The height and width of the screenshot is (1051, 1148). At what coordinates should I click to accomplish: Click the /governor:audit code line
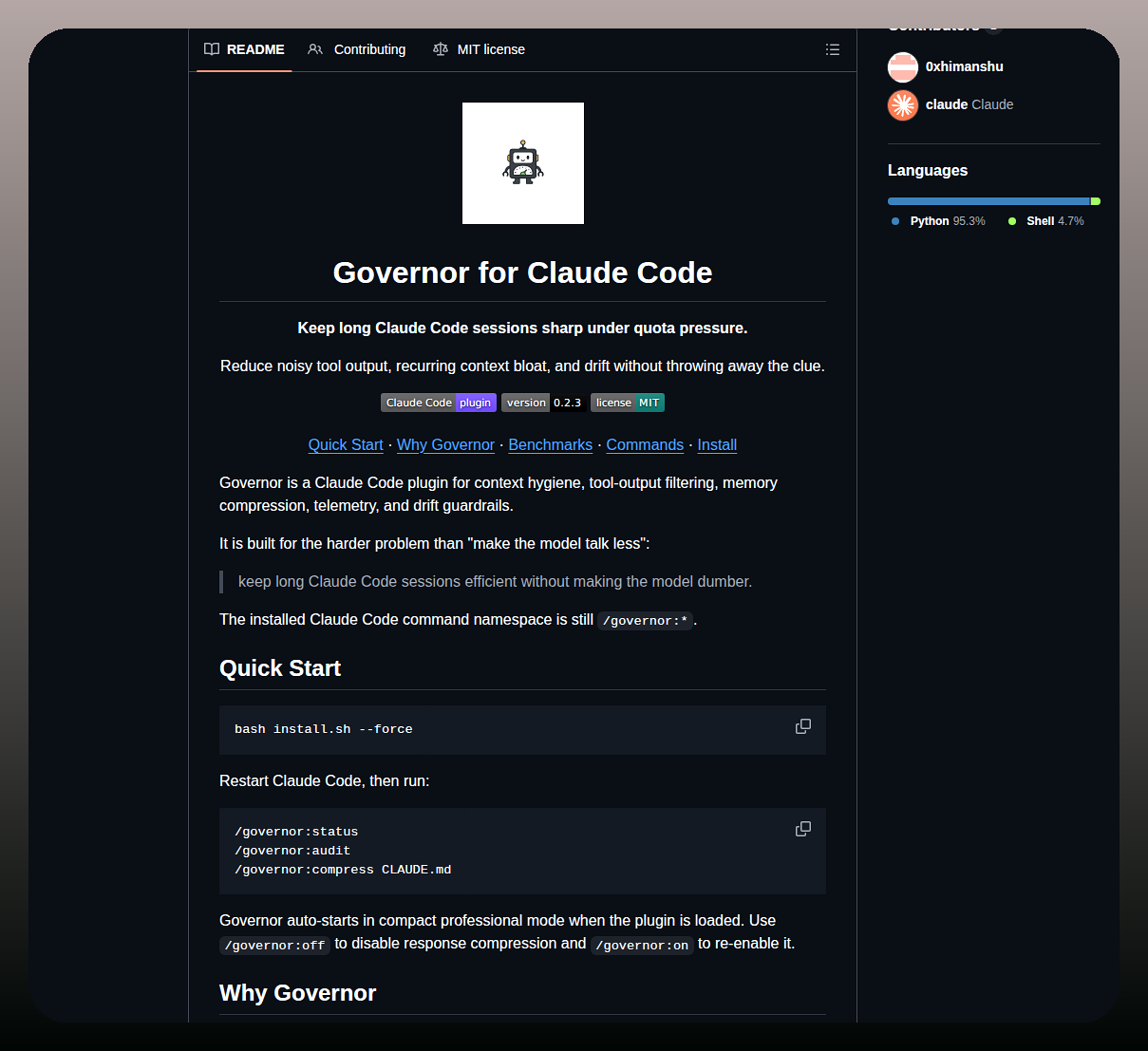pyautogui.click(x=292, y=851)
